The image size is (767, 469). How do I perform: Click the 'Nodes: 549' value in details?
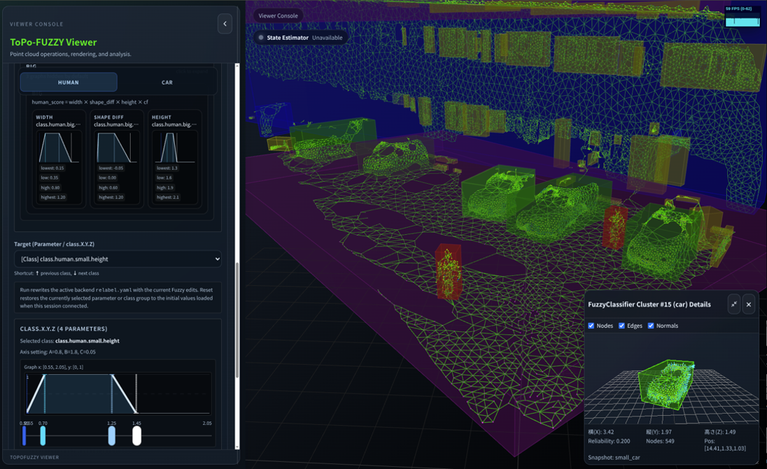(660, 441)
